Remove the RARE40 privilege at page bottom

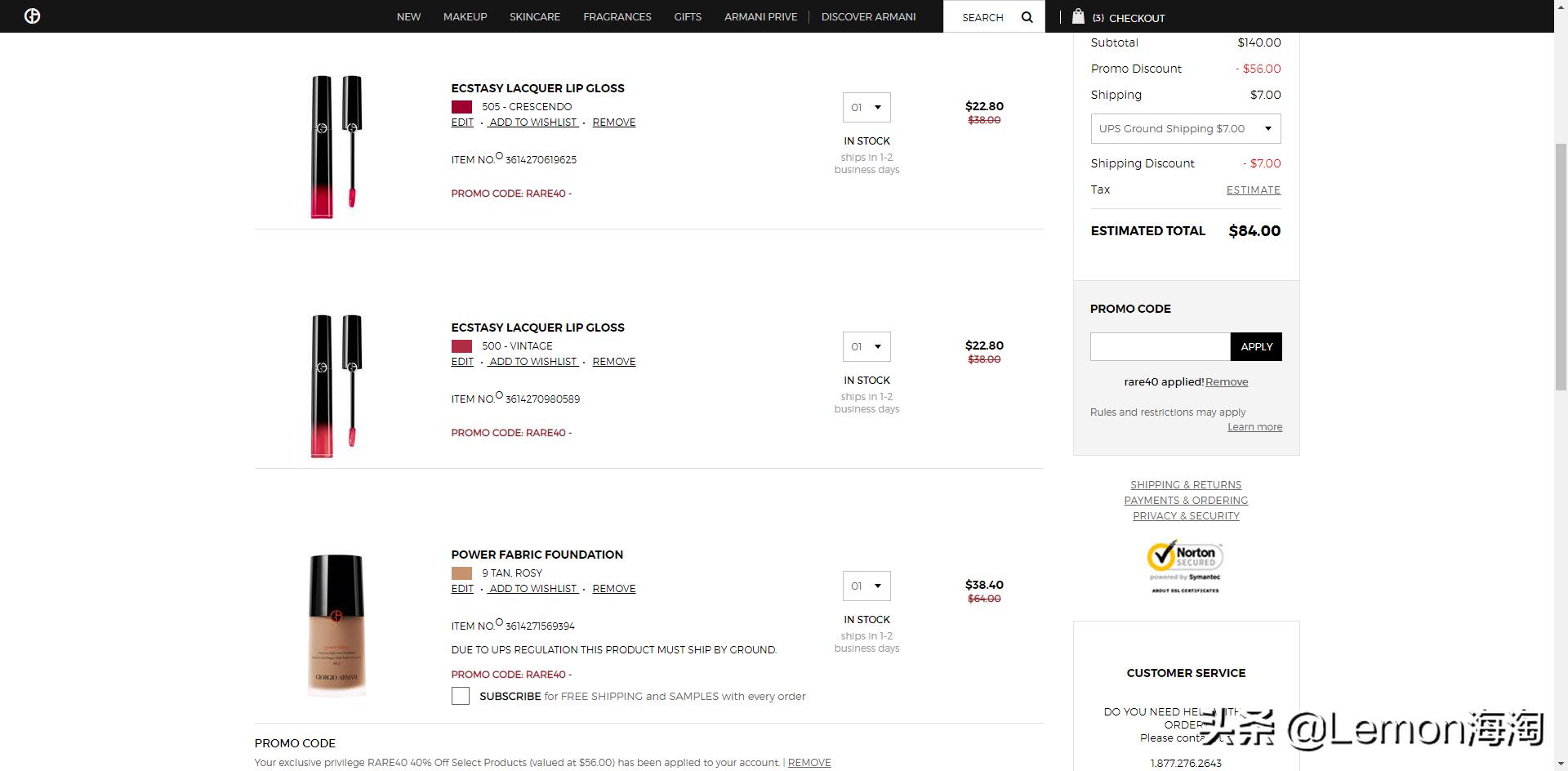click(x=809, y=763)
